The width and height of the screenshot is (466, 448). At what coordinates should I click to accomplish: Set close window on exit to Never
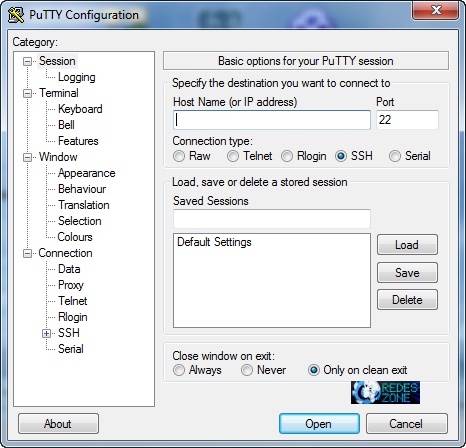tap(247, 370)
